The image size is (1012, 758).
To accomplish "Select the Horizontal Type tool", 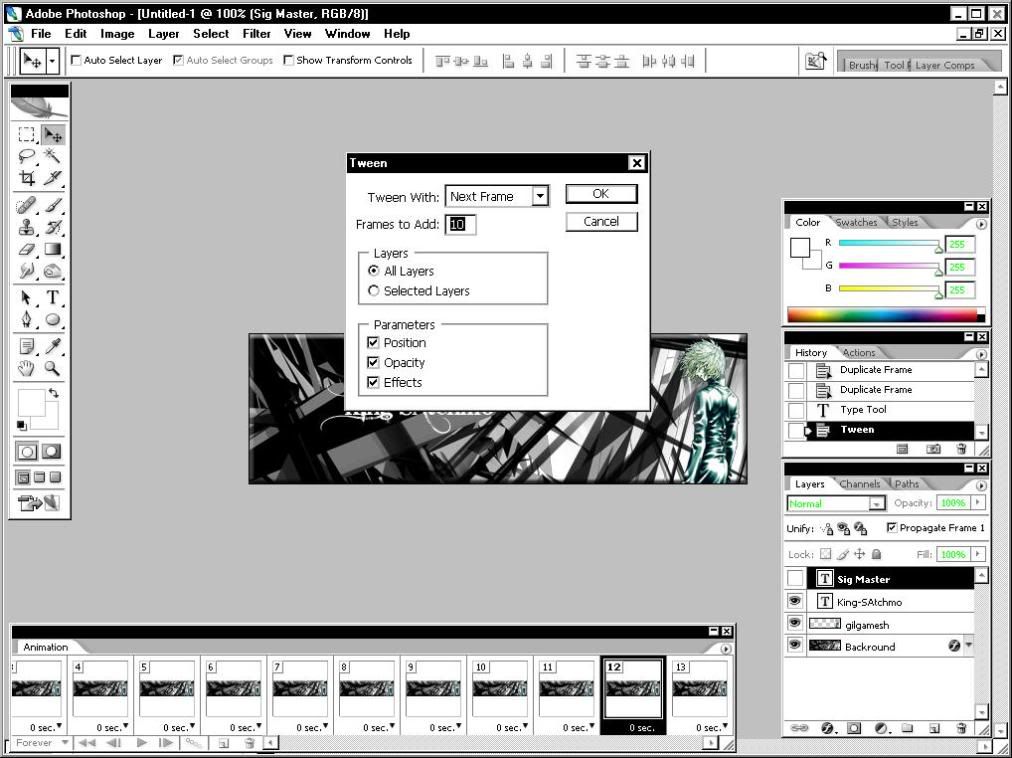I will point(53,298).
